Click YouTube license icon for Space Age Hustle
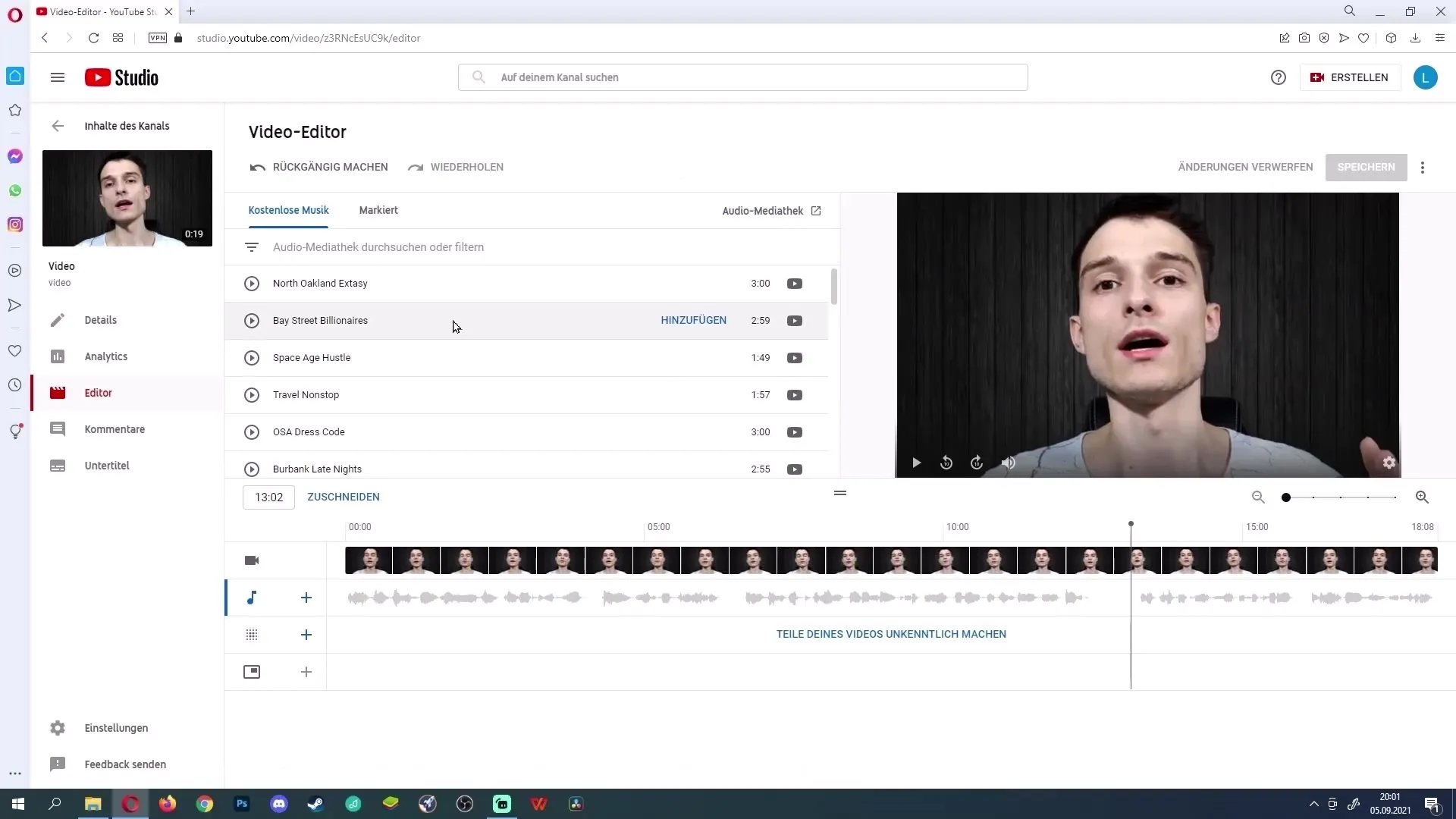The image size is (1456, 819). point(795,358)
